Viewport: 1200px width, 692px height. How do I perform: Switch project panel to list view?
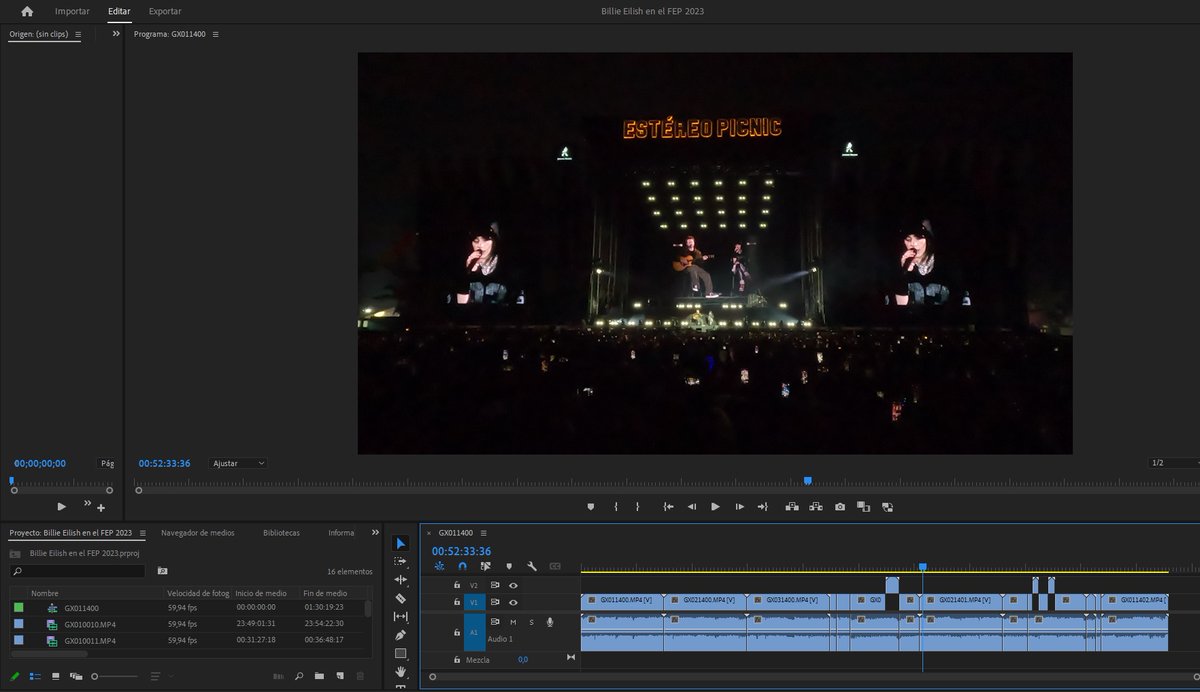(x=34, y=677)
